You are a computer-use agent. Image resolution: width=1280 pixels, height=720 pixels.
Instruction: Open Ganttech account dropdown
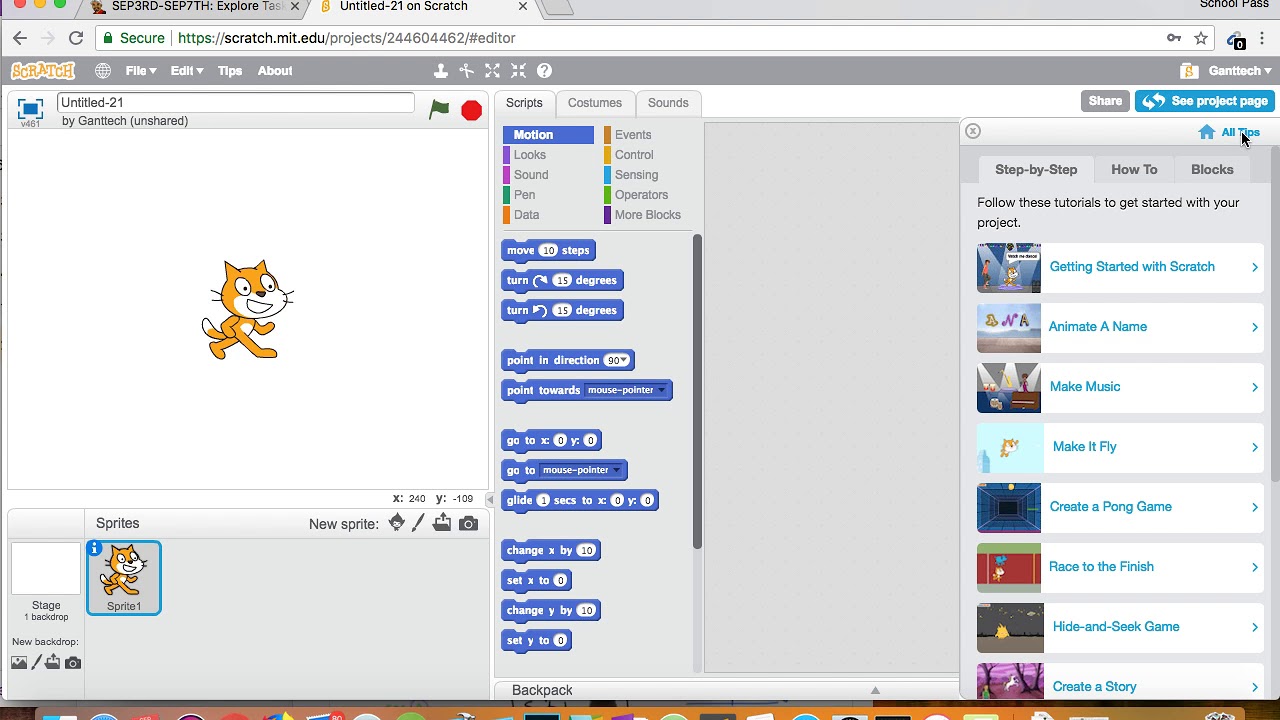click(x=1240, y=71)
